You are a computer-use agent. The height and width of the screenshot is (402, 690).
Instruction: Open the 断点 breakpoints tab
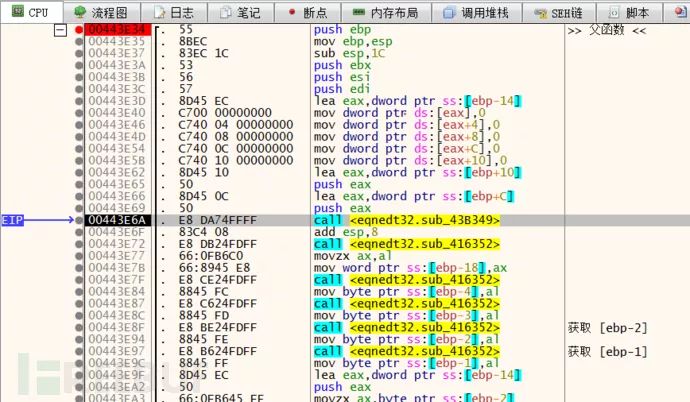click(308, 12)
